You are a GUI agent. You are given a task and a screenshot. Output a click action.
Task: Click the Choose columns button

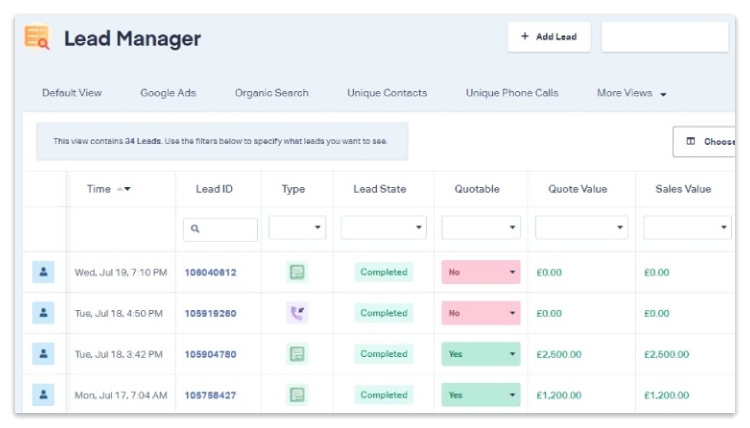[708, 142]
